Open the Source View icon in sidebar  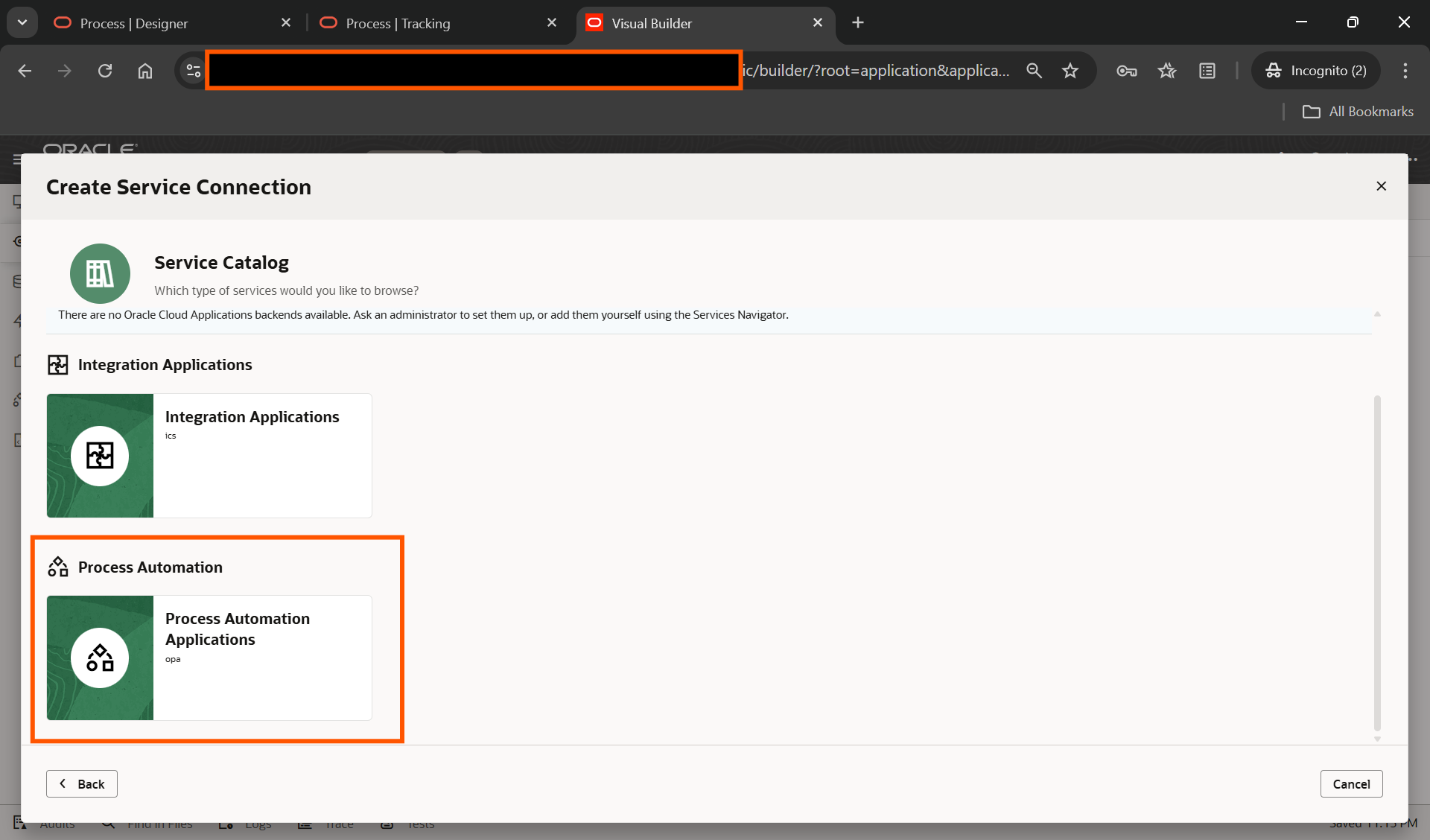tap(19, 440)
